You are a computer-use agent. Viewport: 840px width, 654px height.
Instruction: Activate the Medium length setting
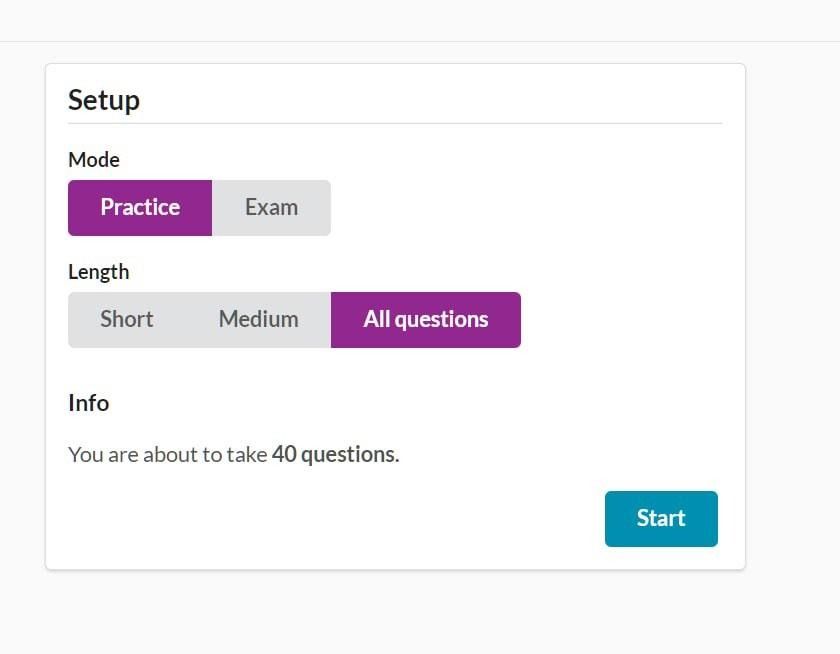click(257, 319)
